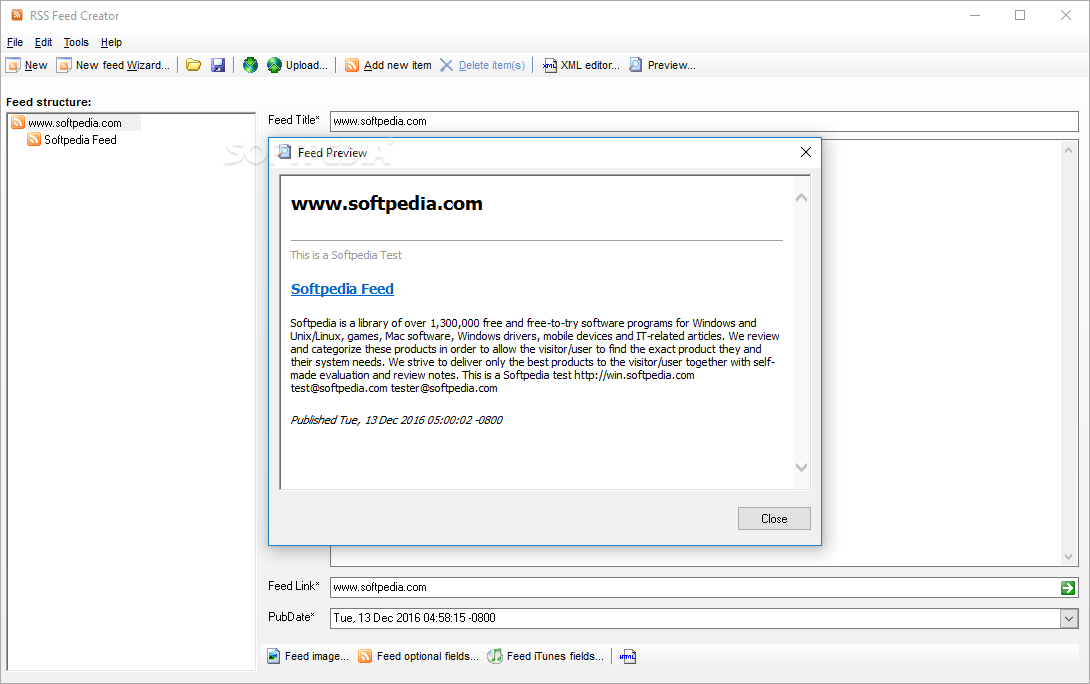Screen dimensions: 1090x684
Task: Click green arrow beside Feed Link
Action: click(1068, 588)
